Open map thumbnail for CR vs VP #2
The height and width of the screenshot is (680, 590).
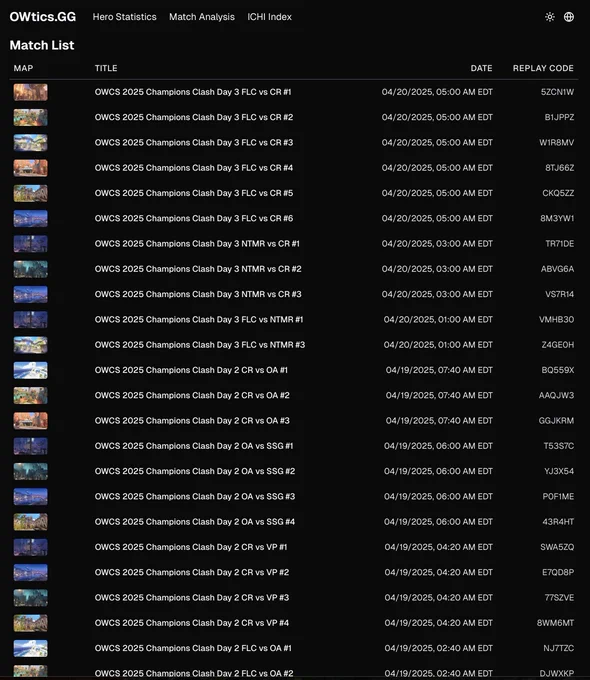tap(30, 572)
